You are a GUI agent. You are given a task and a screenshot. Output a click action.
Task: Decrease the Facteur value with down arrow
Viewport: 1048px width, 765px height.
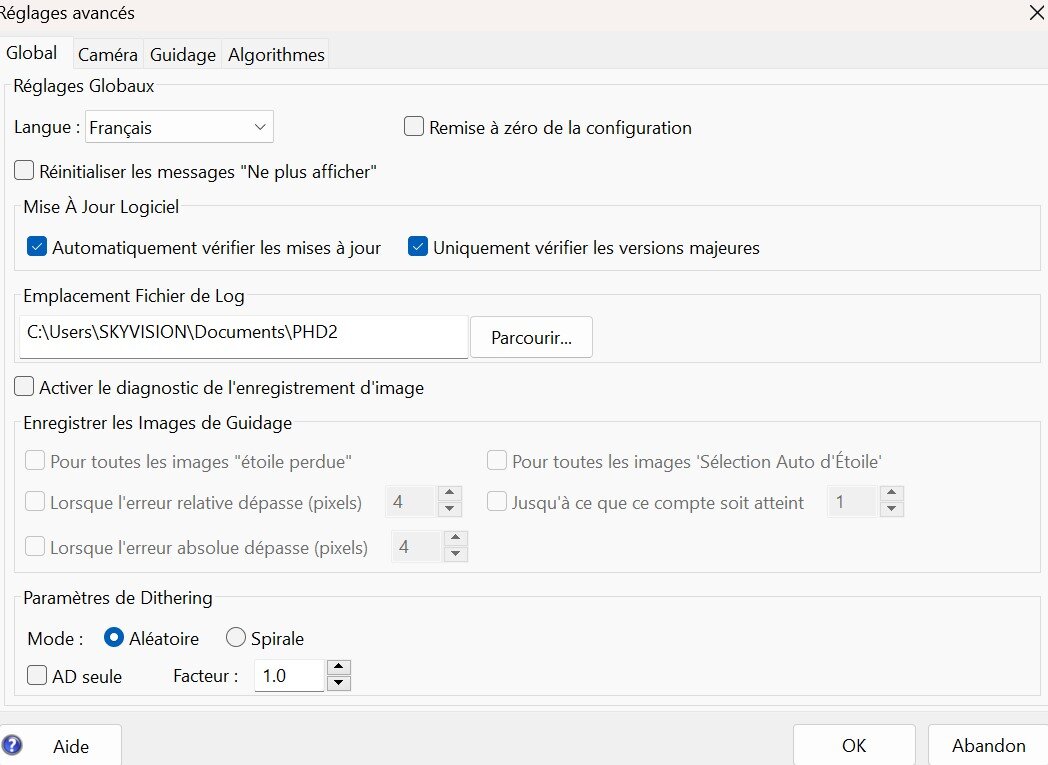[x=339, y=683]
